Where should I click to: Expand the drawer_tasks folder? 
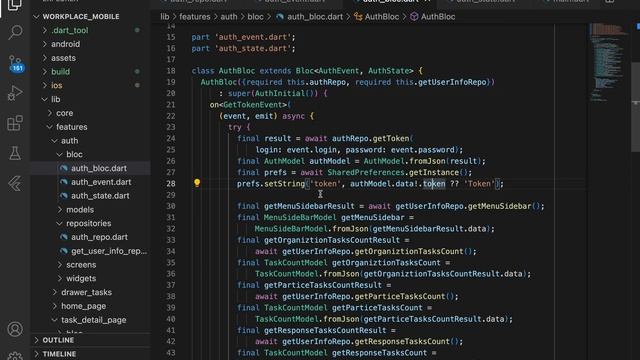55,293
